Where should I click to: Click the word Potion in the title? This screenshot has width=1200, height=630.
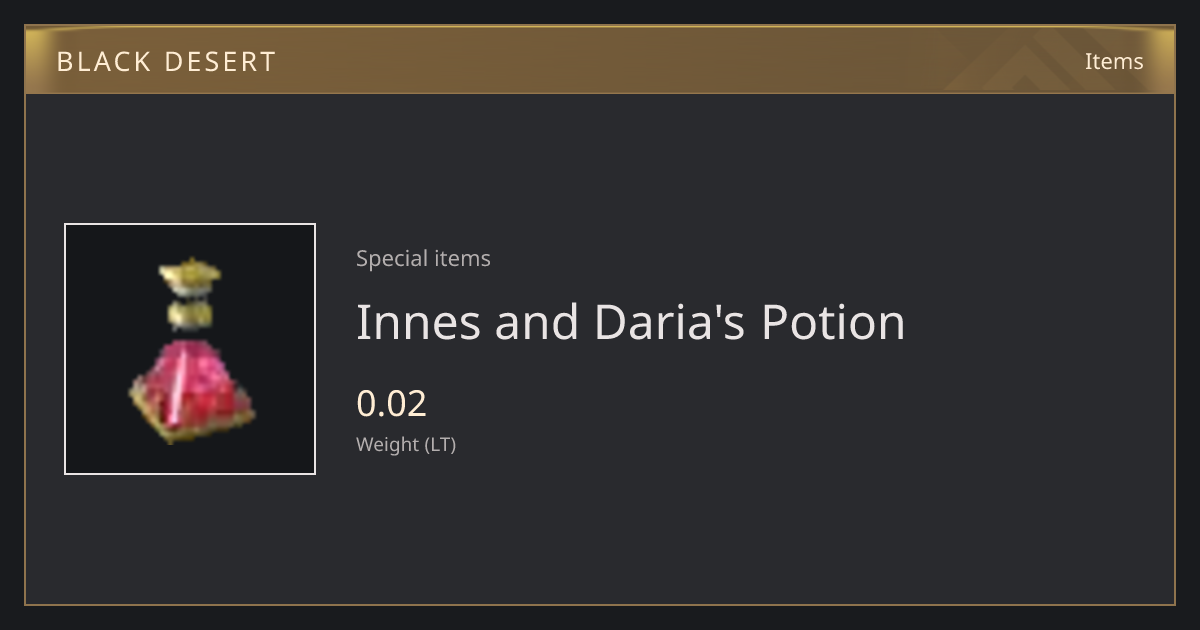click(834, 322)
